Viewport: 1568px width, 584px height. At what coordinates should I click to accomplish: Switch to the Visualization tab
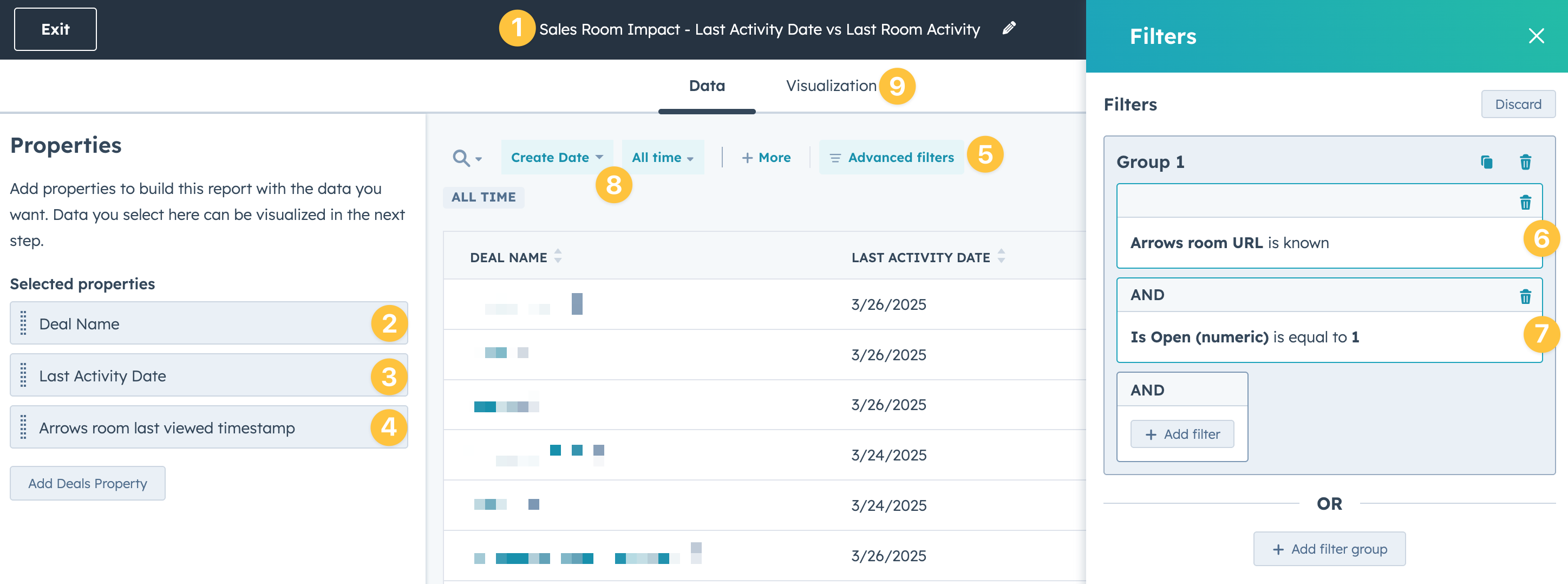(831, 86)
